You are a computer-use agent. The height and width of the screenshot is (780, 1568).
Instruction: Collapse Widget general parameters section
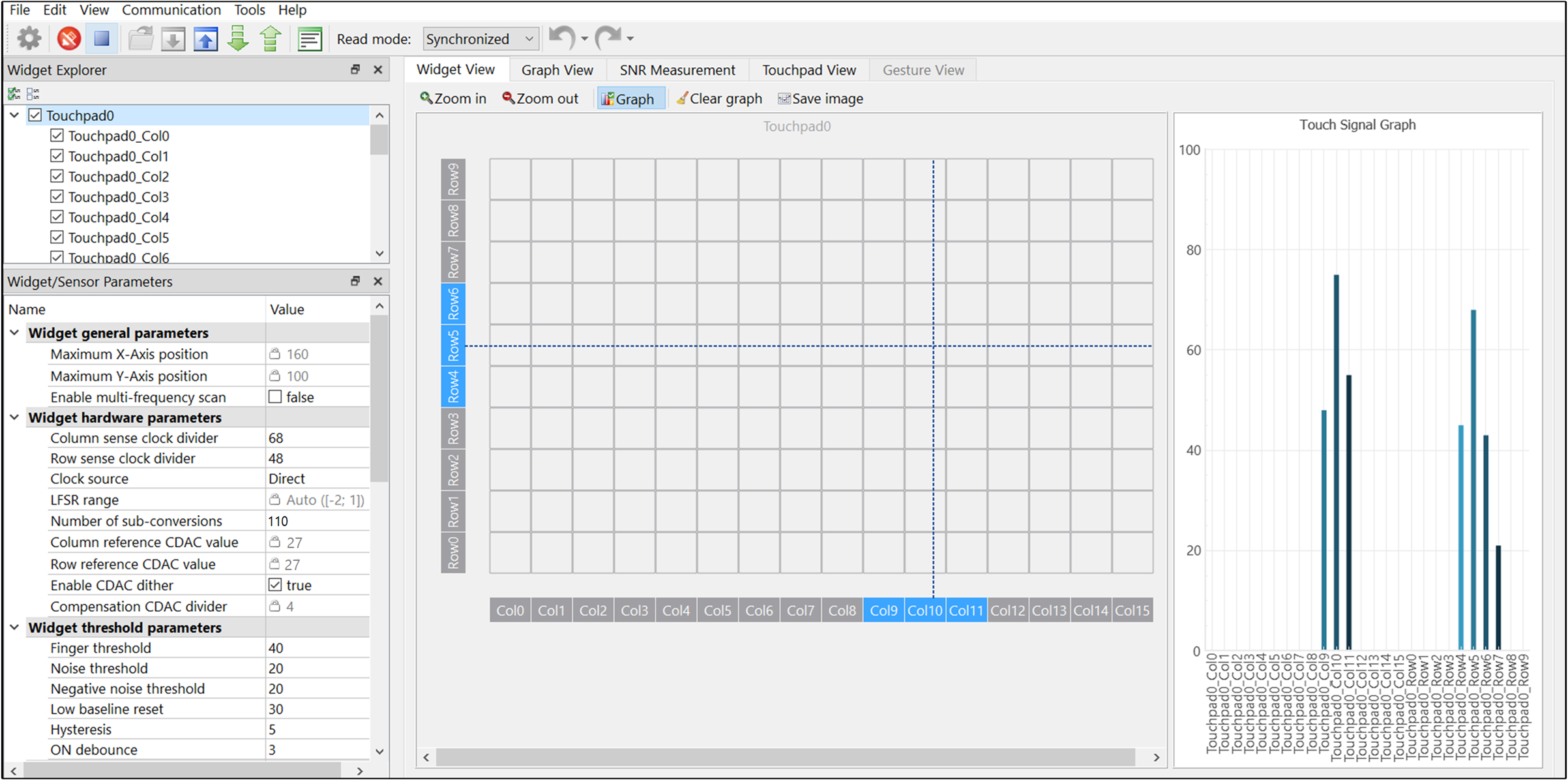click(x=14, y=333)
